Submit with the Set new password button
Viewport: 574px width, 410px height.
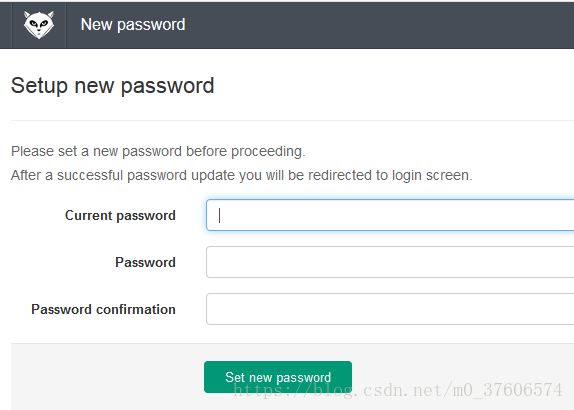[x=278, y=377]
